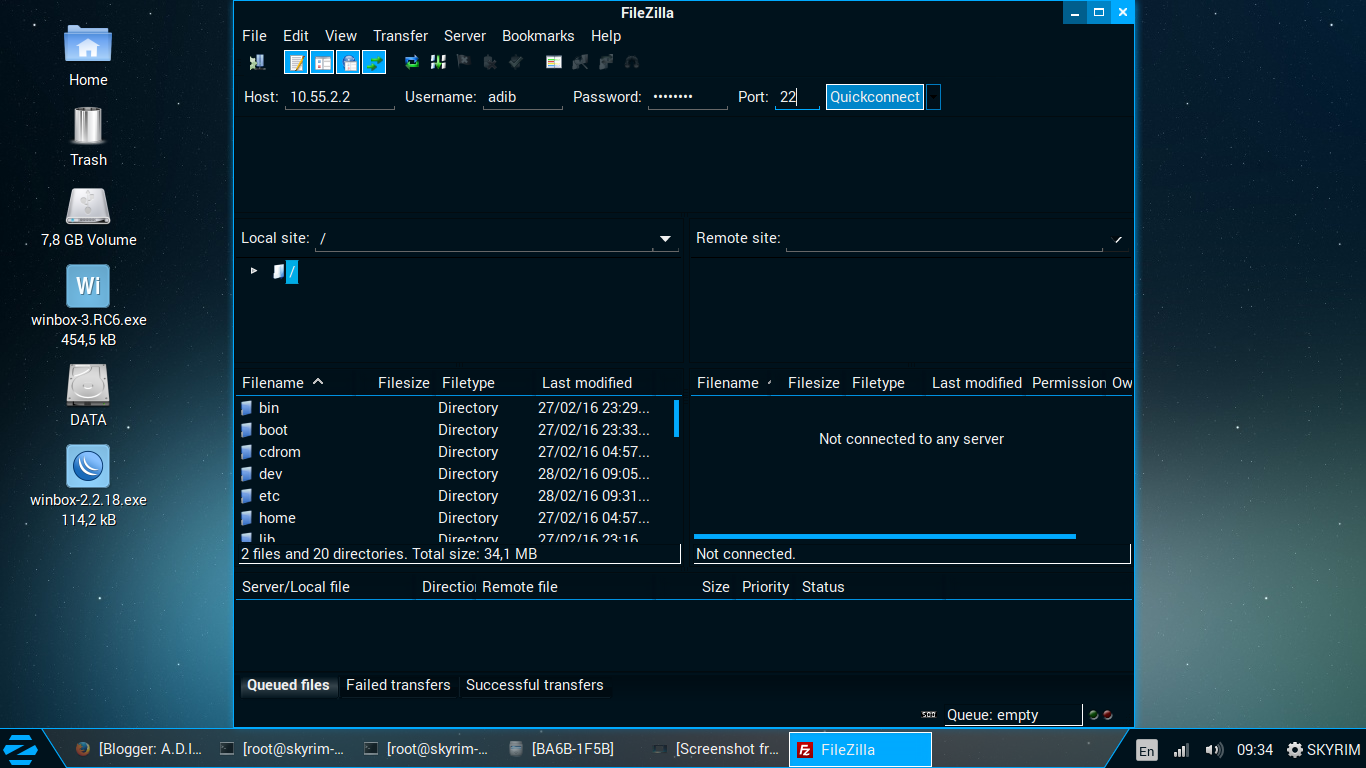1366x768 pixels.
Task: Open the Site Manager toolbar icon
Action: coord(257,62)
